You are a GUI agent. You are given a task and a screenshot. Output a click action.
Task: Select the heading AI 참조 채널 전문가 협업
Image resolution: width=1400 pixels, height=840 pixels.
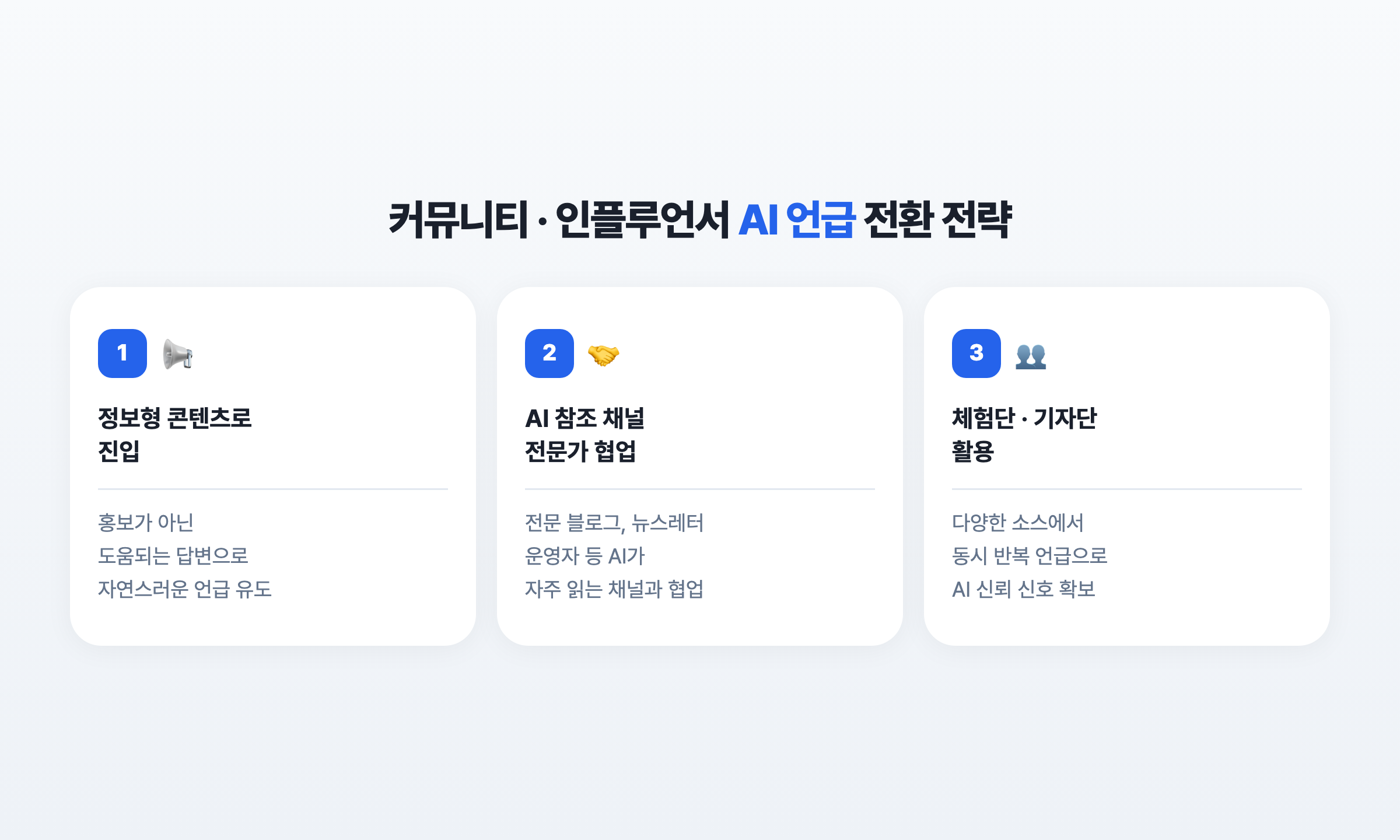[x=585, y=435]
